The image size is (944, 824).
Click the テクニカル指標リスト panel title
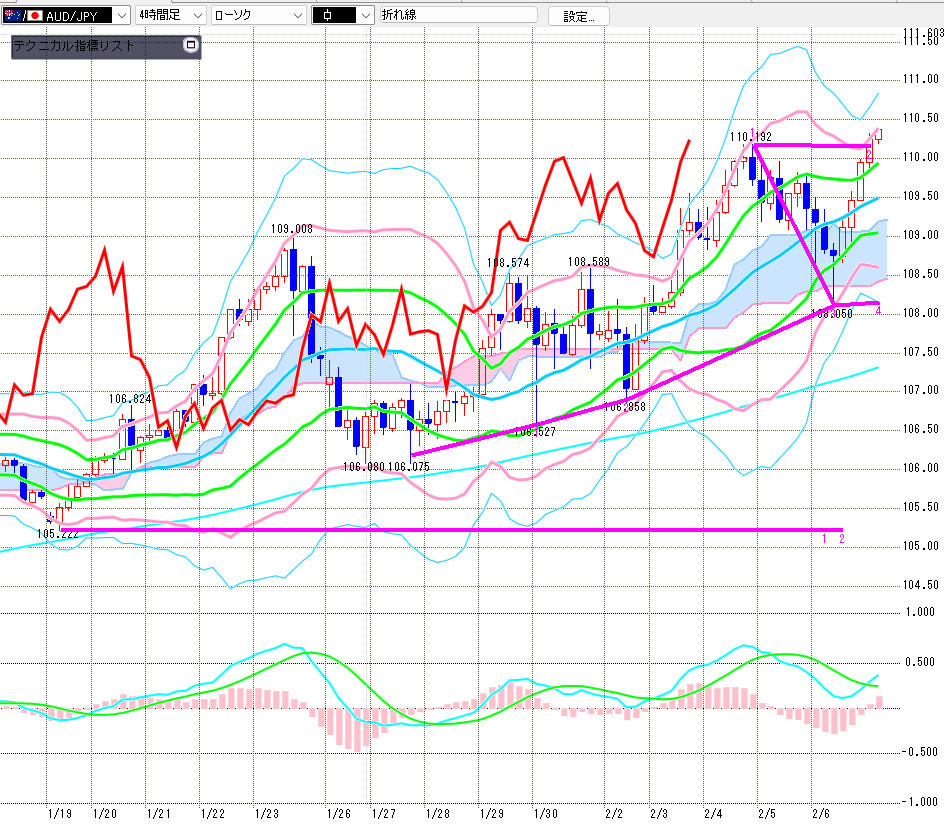tap(73, 46)
